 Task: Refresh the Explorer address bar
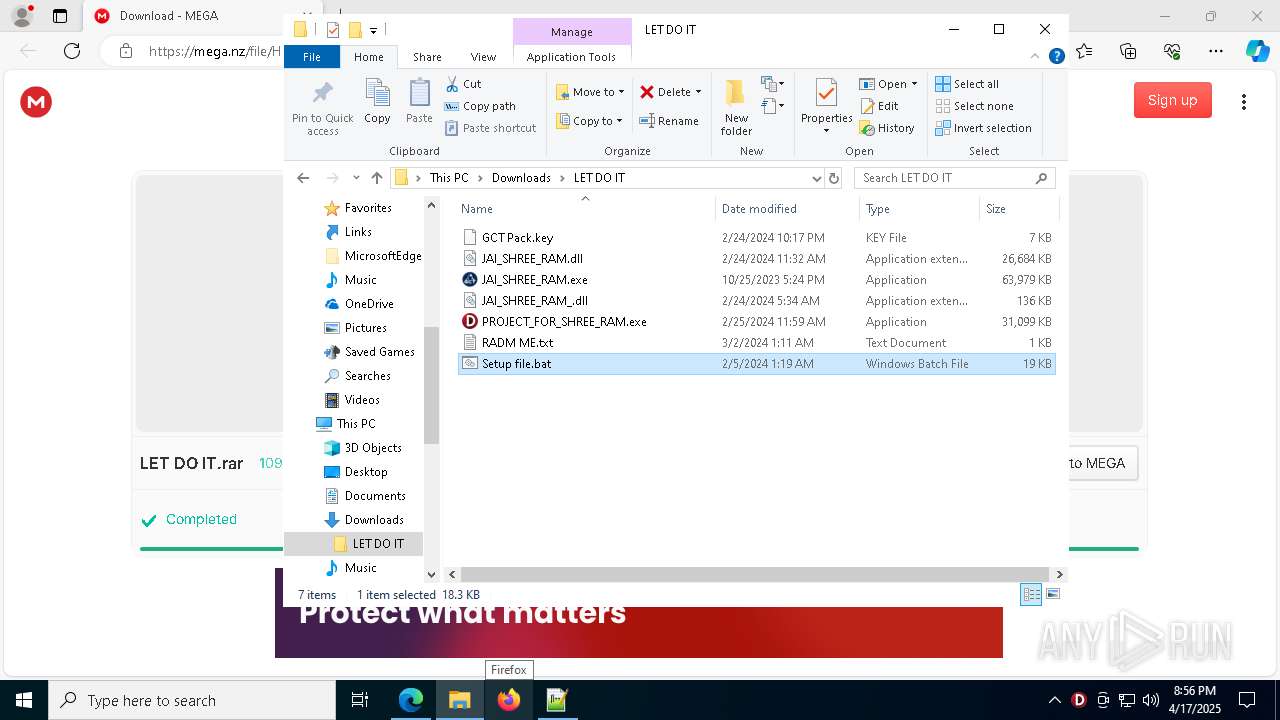[834, 178]
